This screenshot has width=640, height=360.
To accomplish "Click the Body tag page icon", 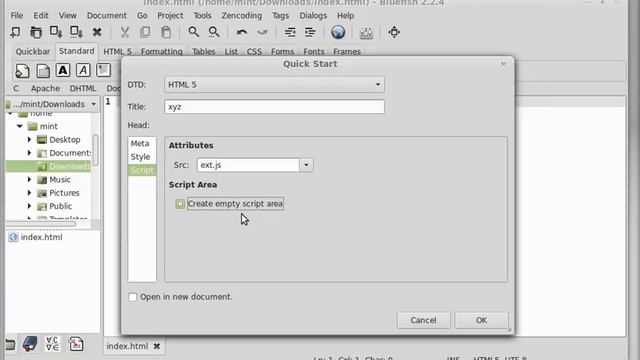I will pos(43,71).
